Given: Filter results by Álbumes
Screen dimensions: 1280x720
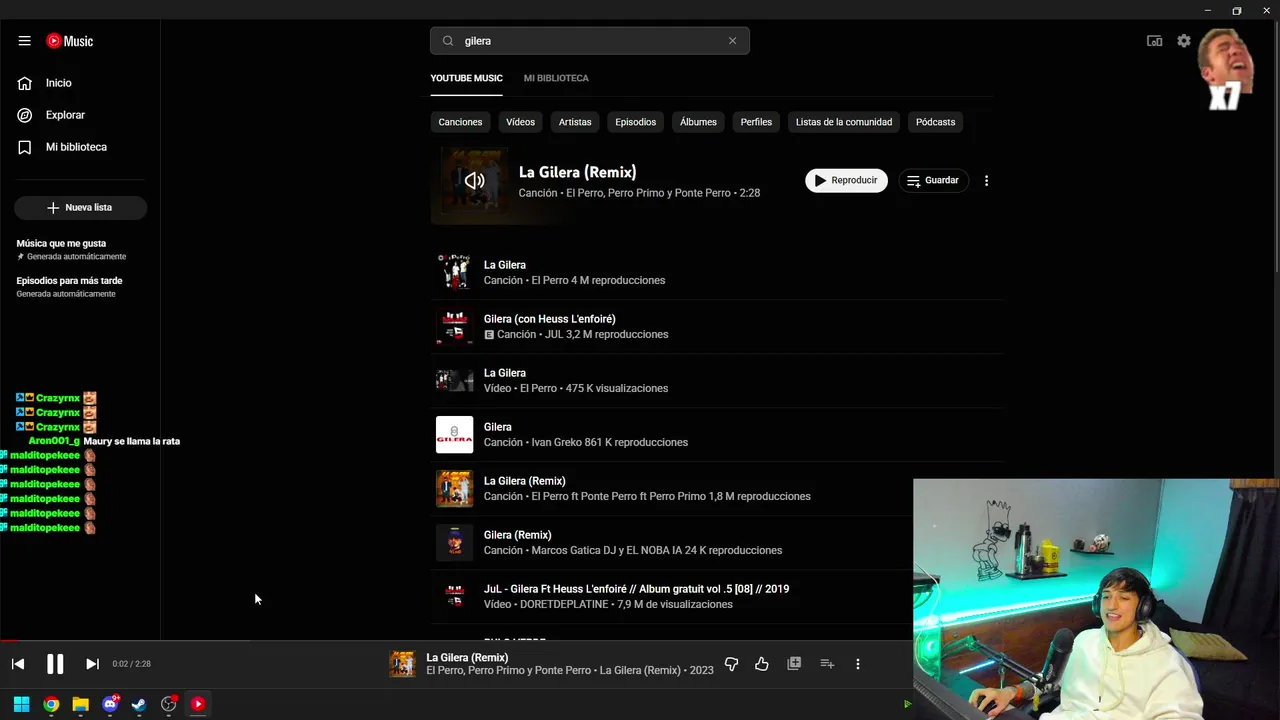Looking at the screenshot, I should pos(698,122).
